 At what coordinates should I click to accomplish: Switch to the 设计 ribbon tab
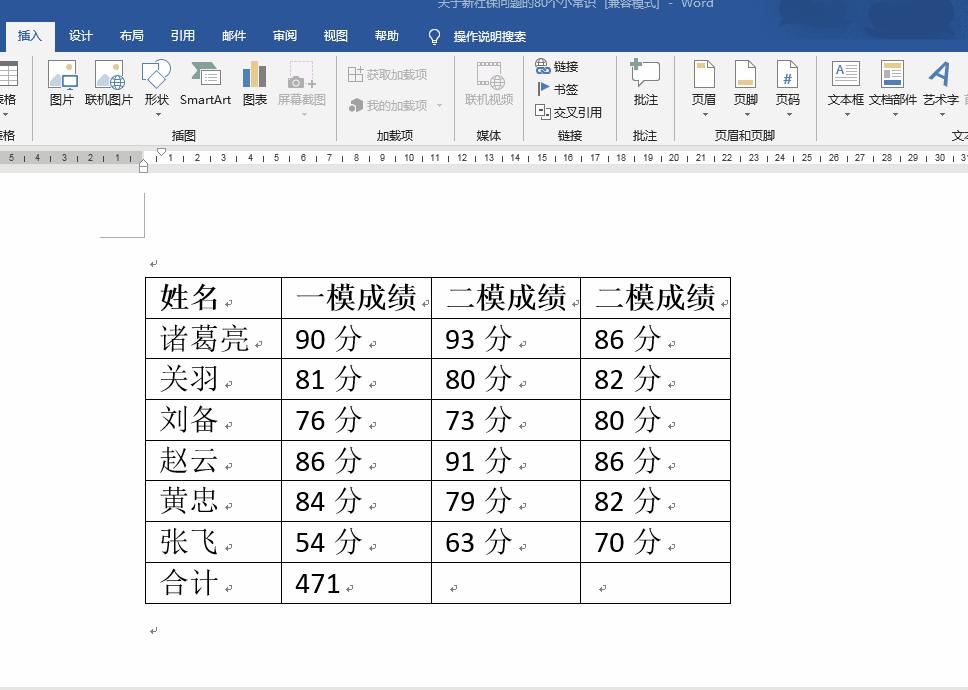click(79, 35)
